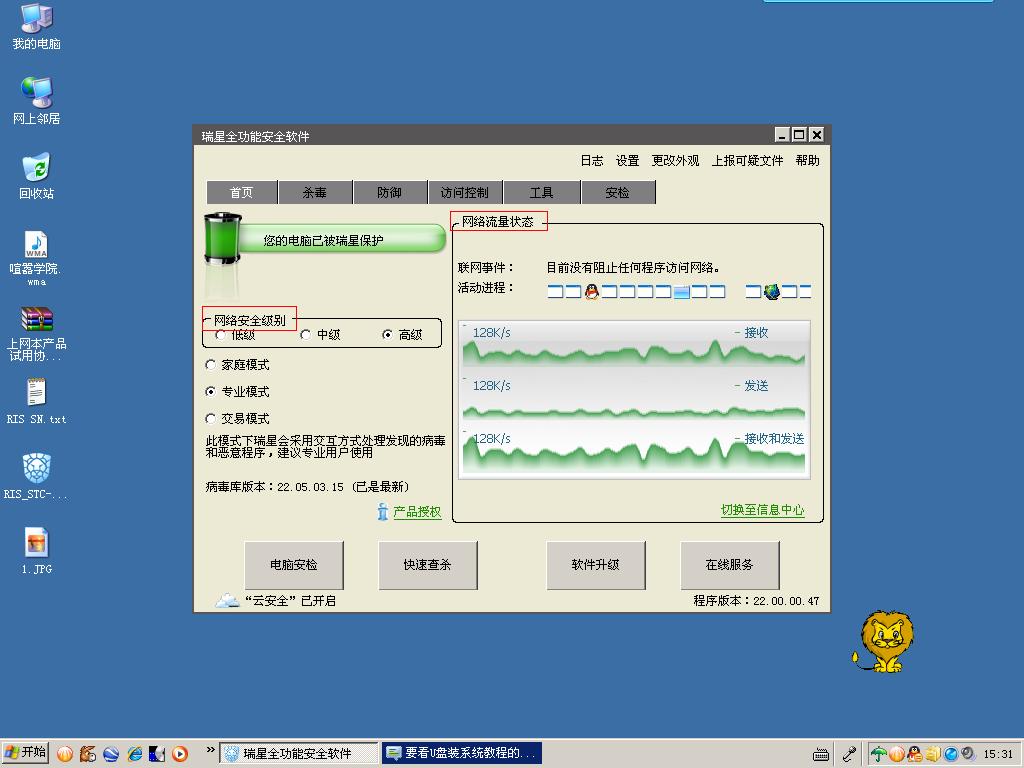Open 上报可疑文件 report suspicious file

(x=747, y=161)
